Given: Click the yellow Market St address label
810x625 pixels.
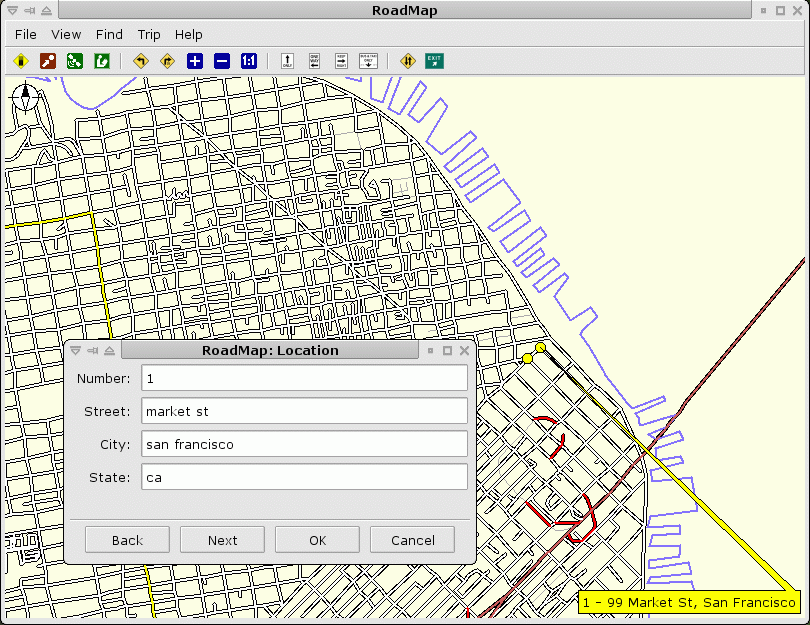Looking at the screenshot, I should coord(689,602).
